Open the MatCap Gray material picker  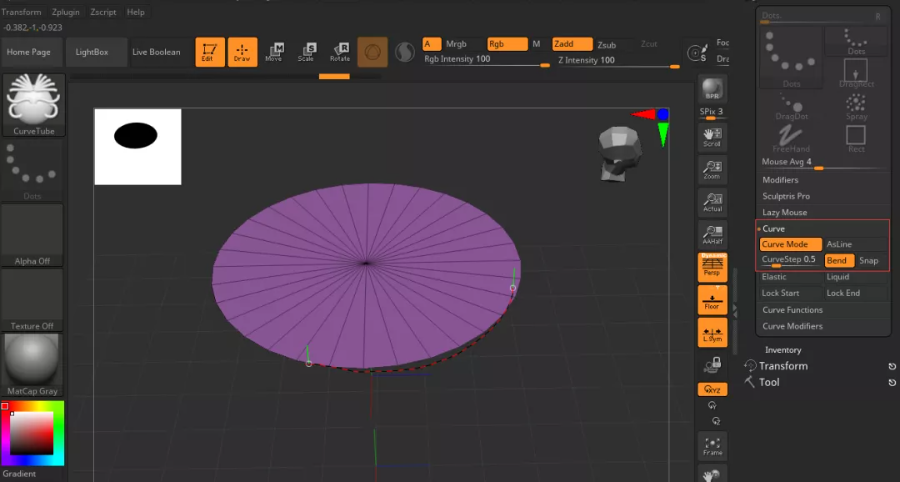[x=32, y=365]
